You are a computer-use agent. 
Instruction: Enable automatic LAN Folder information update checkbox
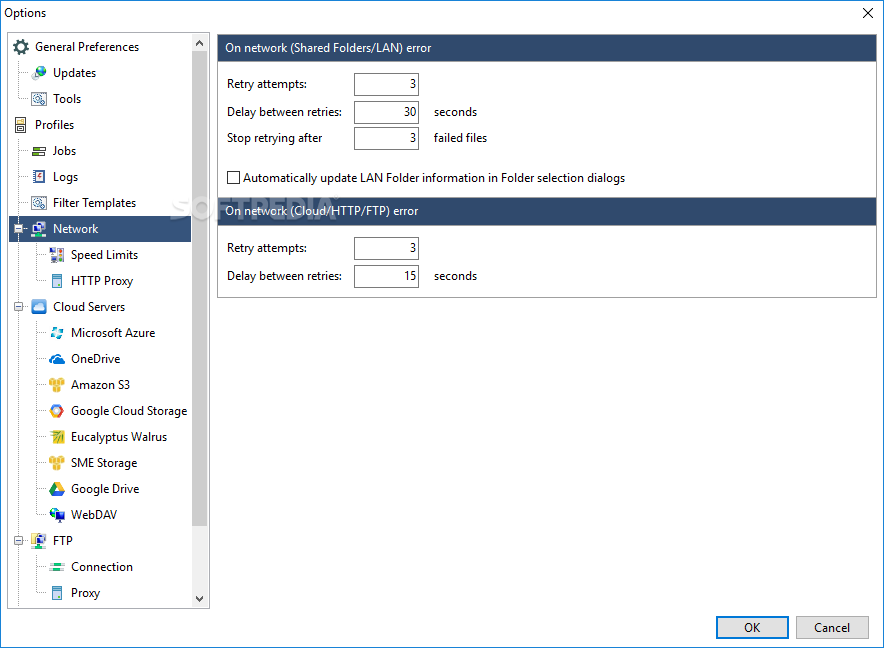[x=233, y=178]
